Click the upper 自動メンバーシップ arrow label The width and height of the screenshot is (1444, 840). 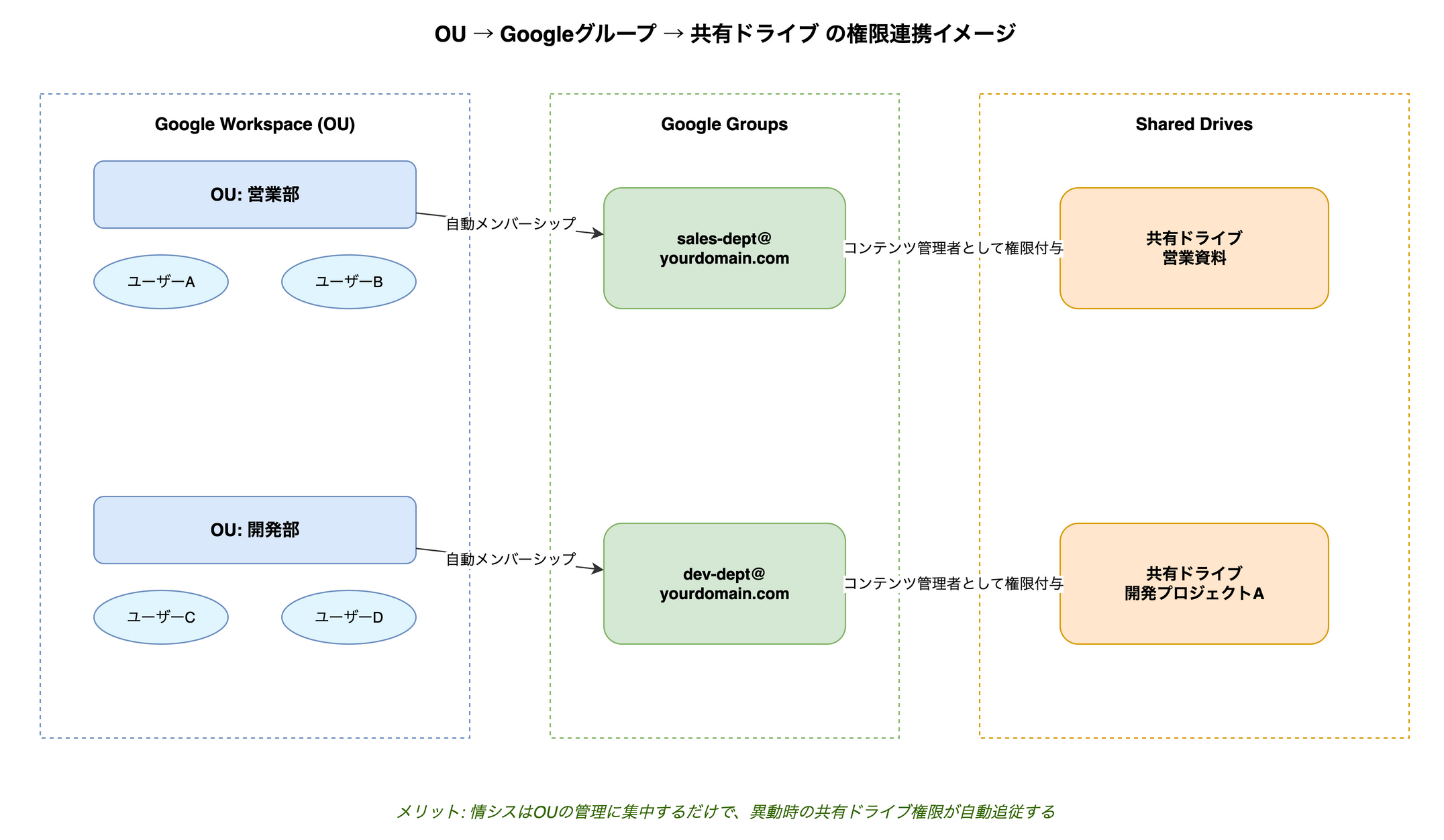(510, 225)
